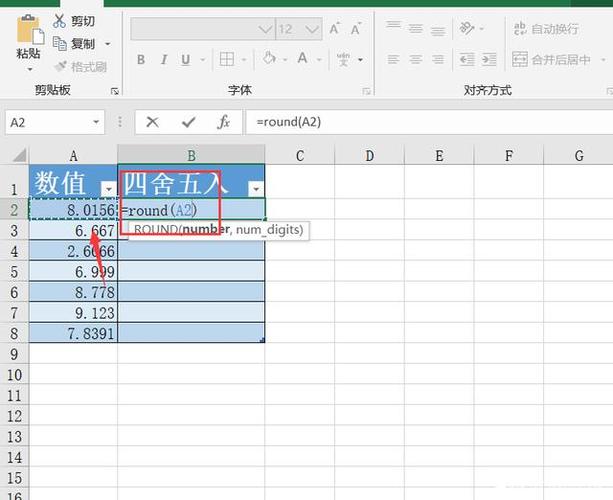Select row 10 header
The image size is (613, 500).
pyautogui.click(x=14, y=375)
